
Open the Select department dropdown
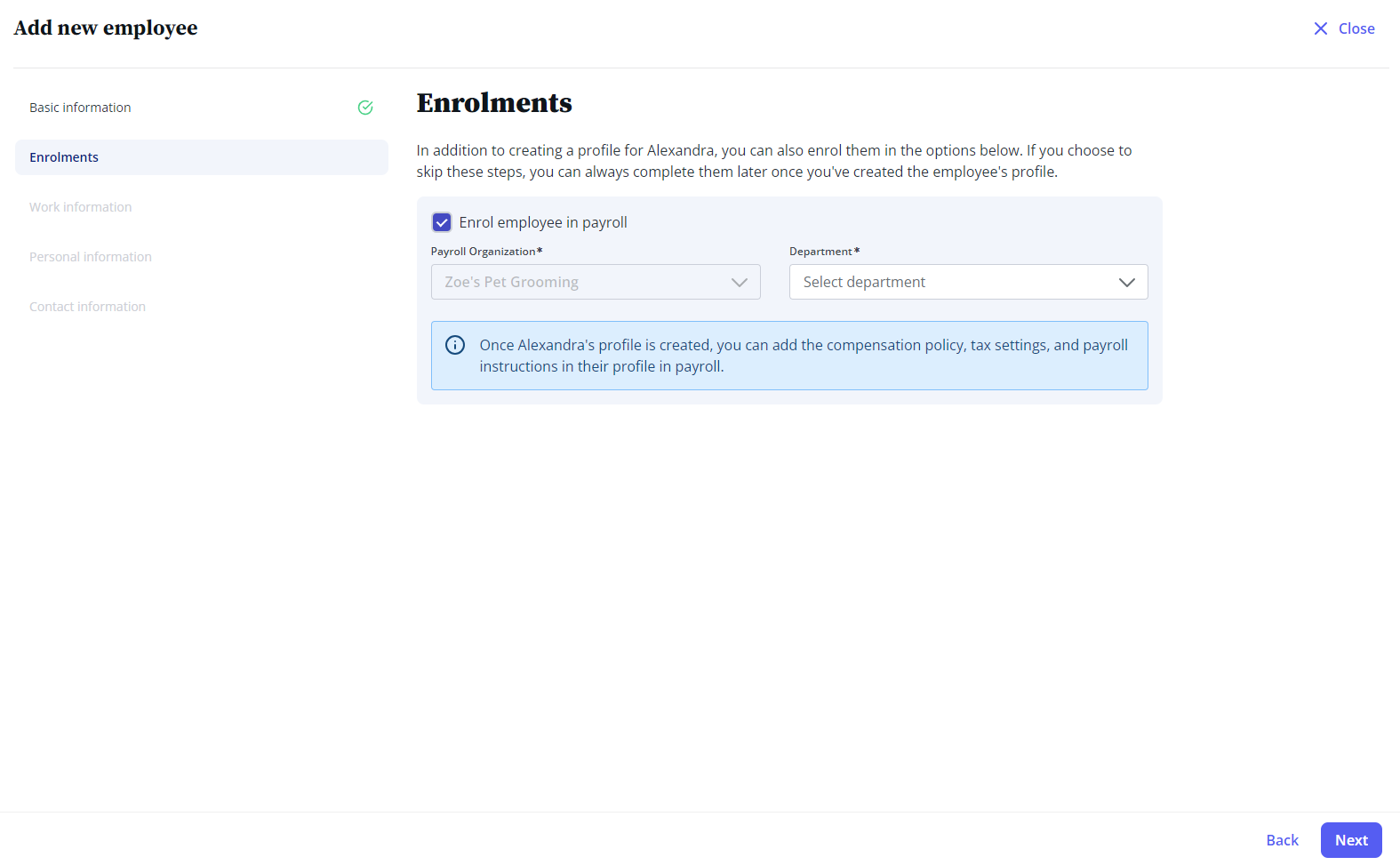(969, 282)
